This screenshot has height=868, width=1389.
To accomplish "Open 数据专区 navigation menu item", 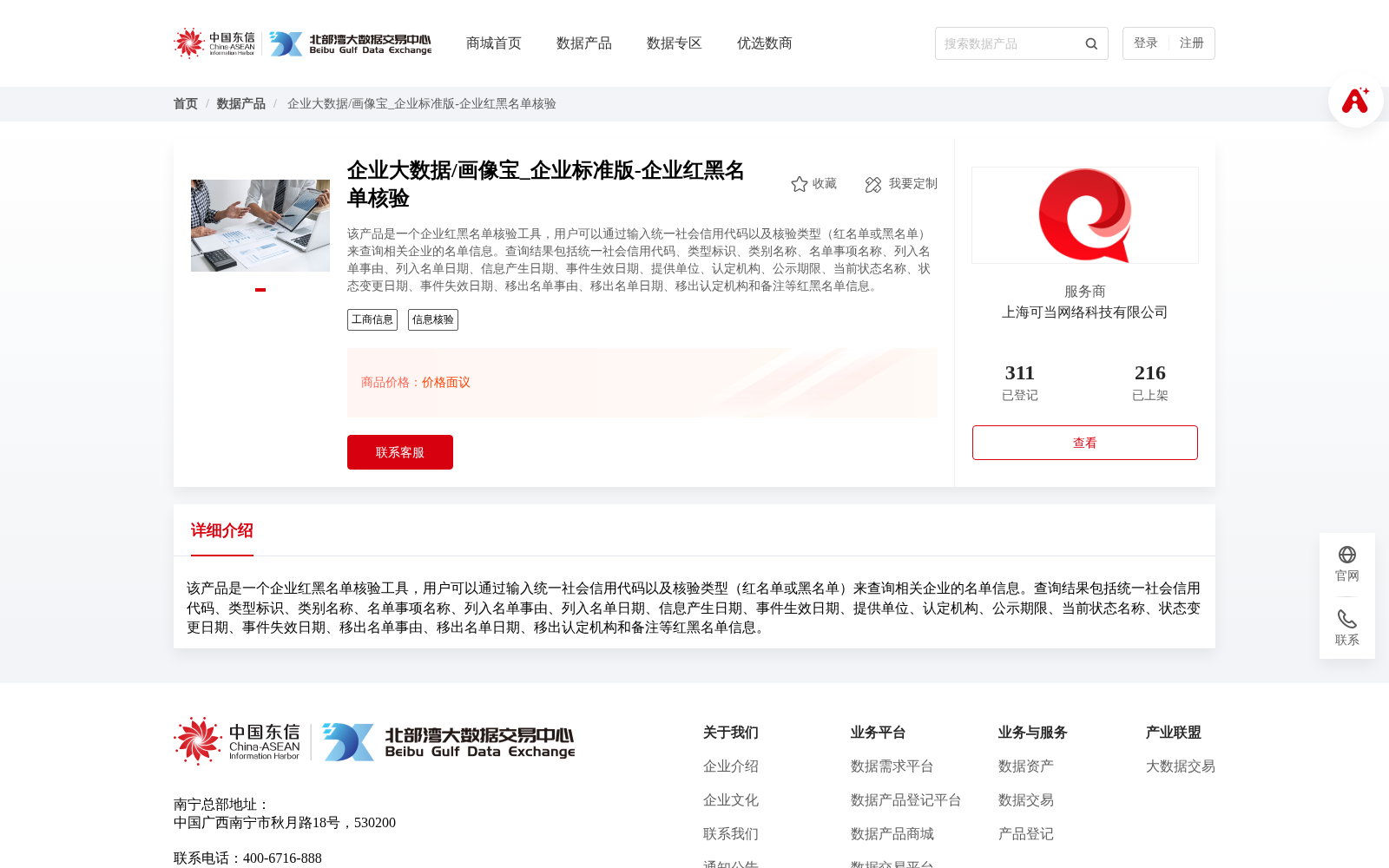I will point(675,43).
